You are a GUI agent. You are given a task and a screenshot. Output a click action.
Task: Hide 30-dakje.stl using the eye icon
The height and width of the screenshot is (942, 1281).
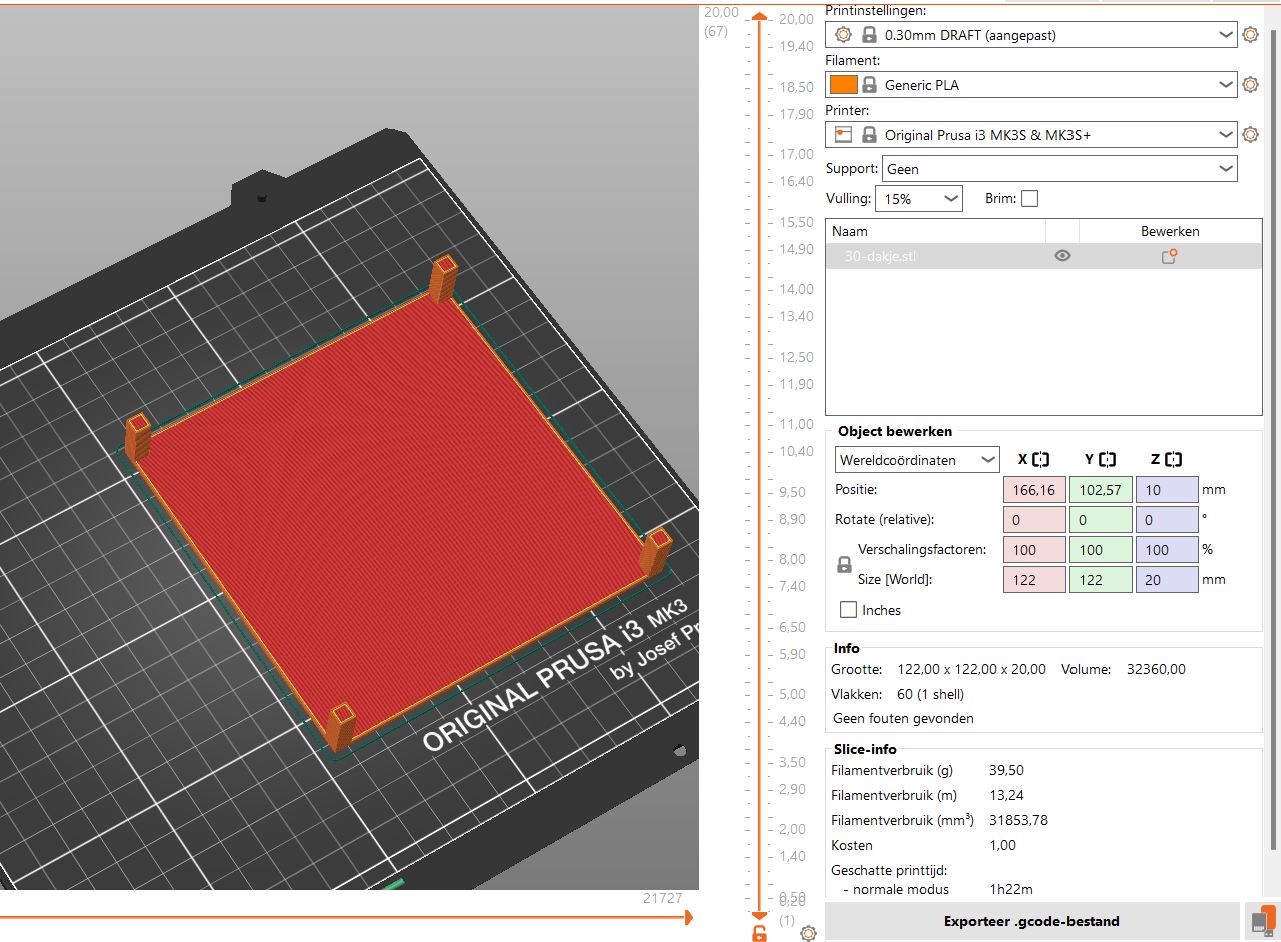click(x=1062, y=256)
